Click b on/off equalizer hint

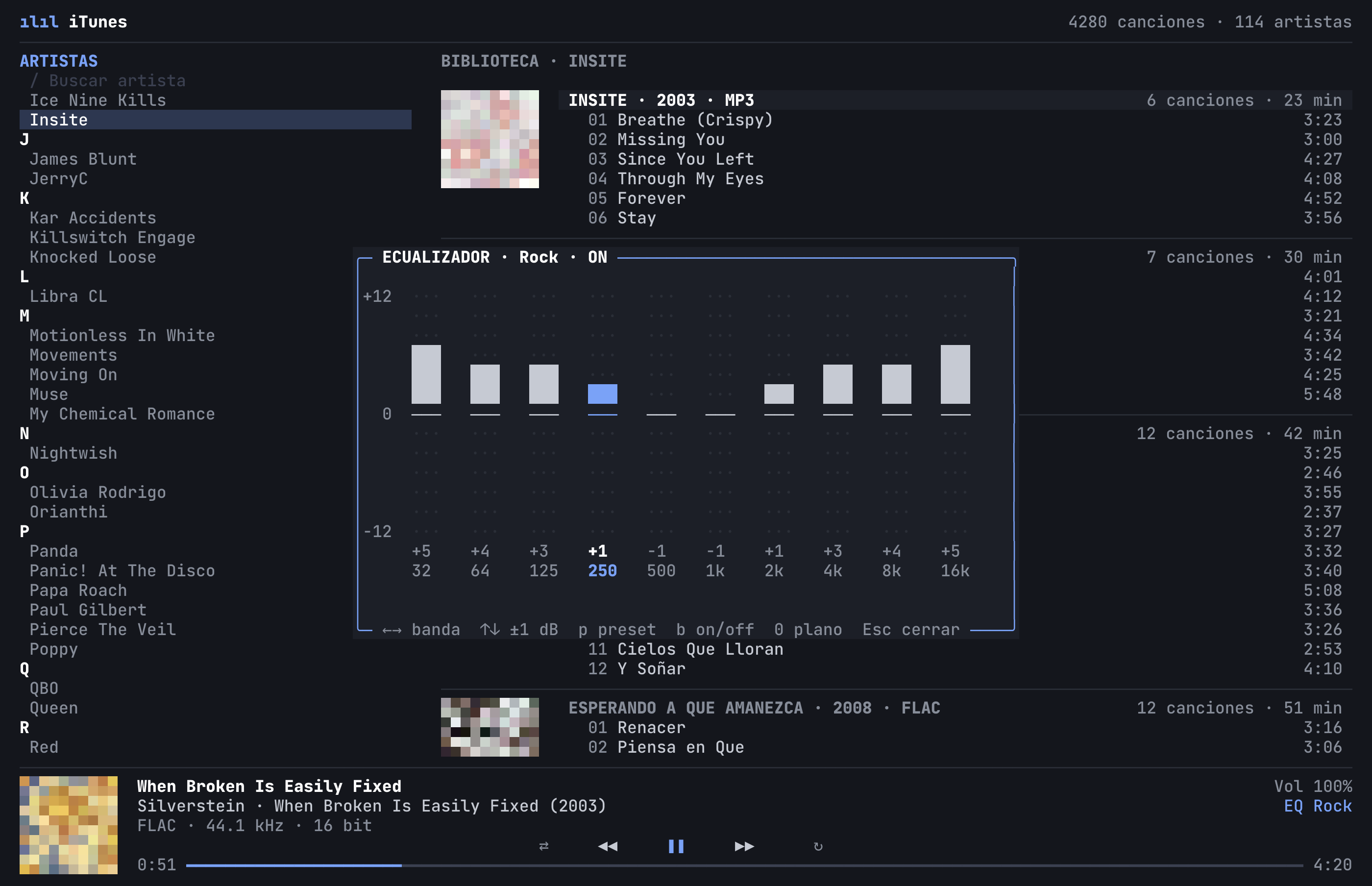(x=715, y=630)
